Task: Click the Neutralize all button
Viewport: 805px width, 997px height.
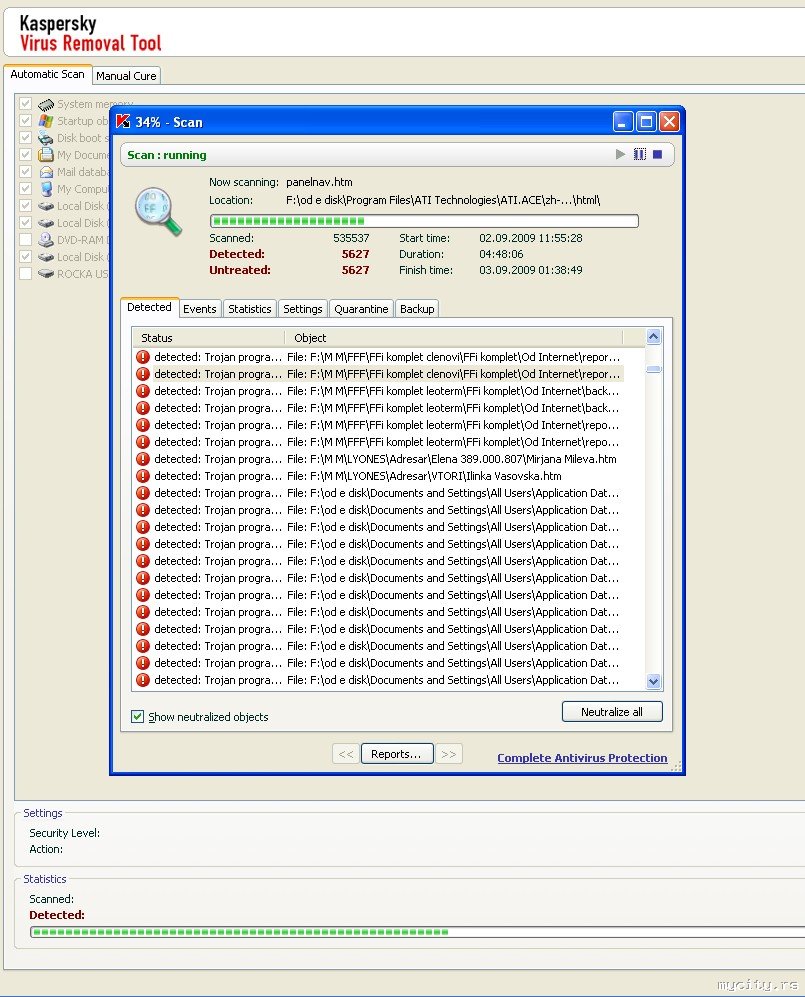Action: [612, 712]
